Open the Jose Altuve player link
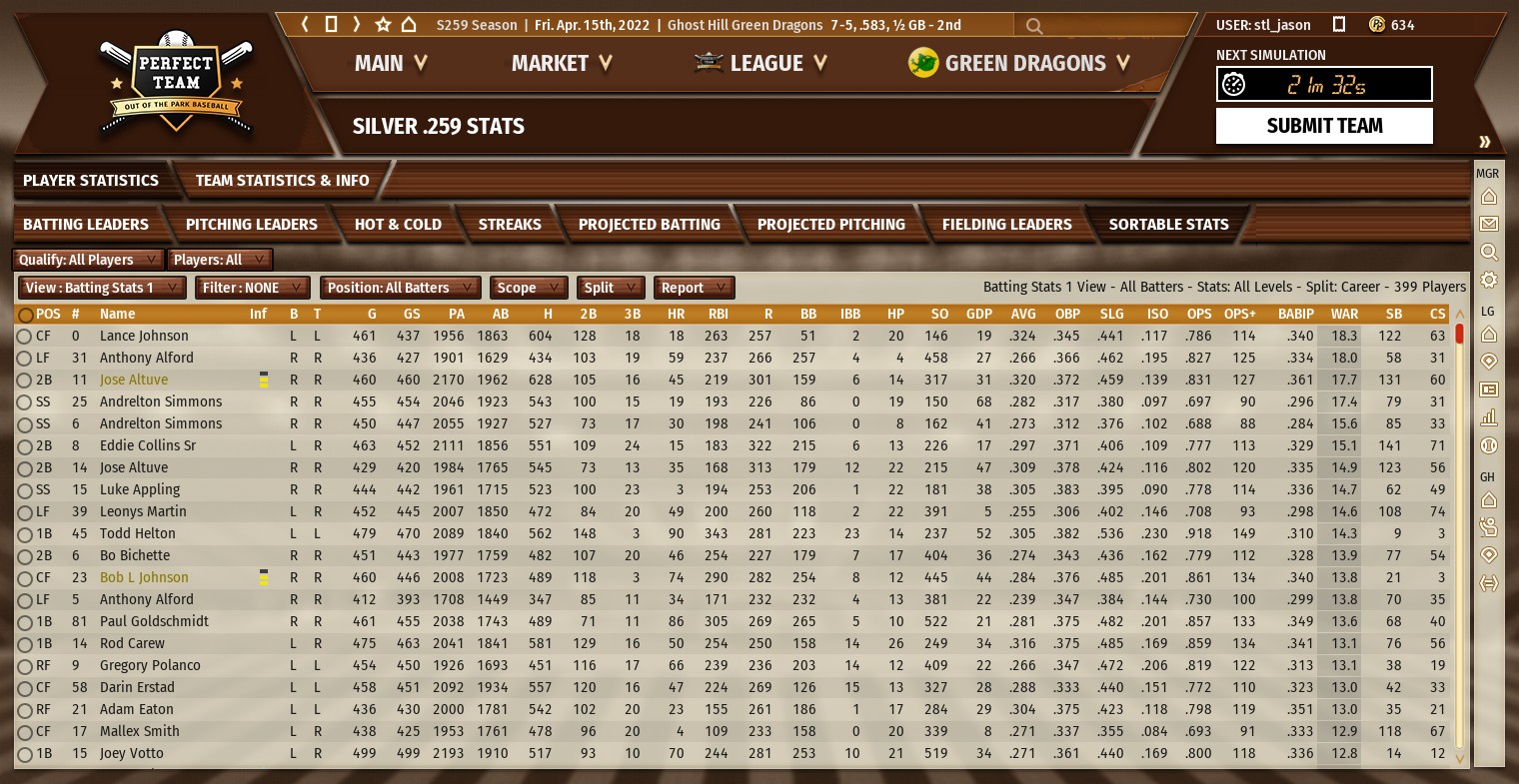 click(x=134, y=381)
